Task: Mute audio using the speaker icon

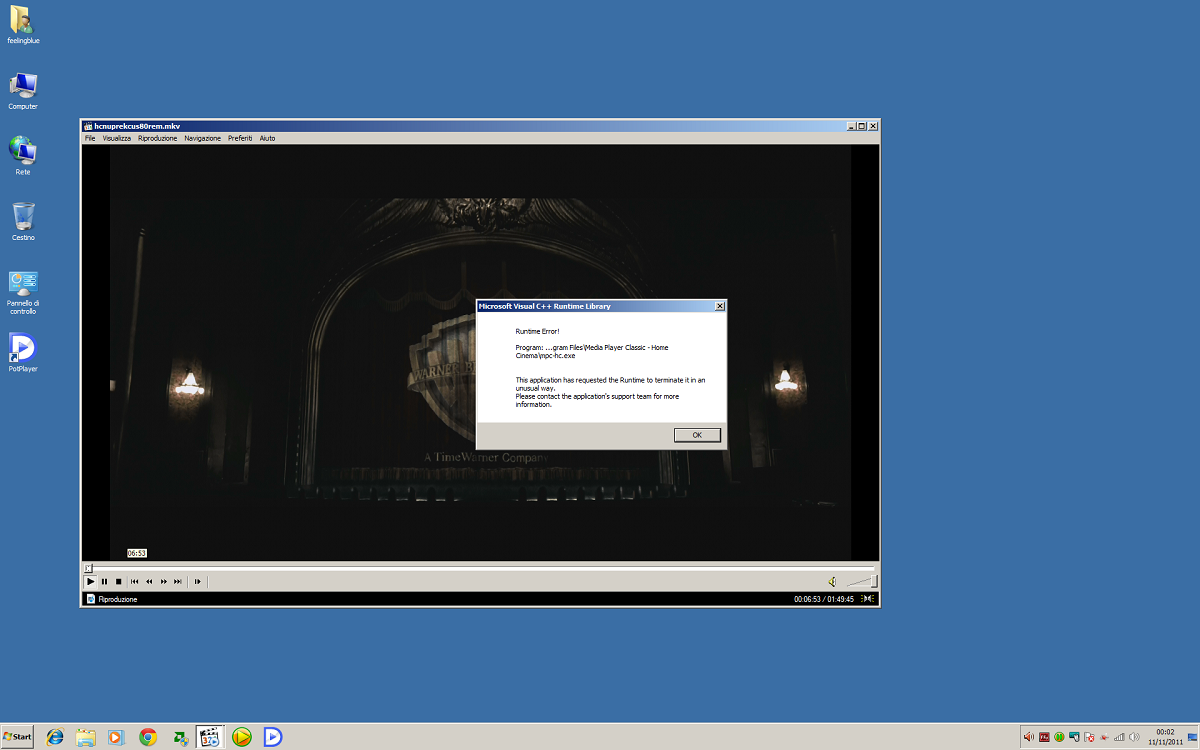Action: click(832, 581)
